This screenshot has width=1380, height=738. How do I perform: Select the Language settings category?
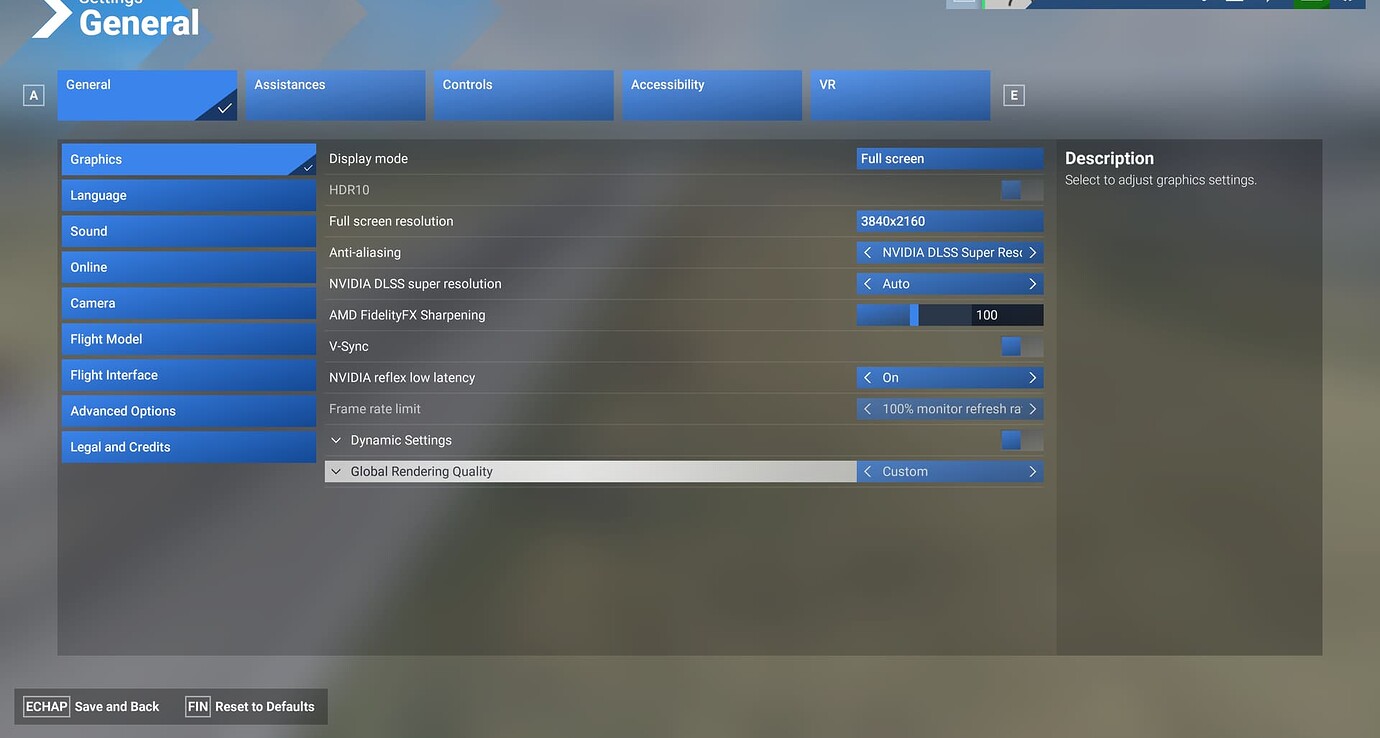pyautogui.click(x=188, y=195)
